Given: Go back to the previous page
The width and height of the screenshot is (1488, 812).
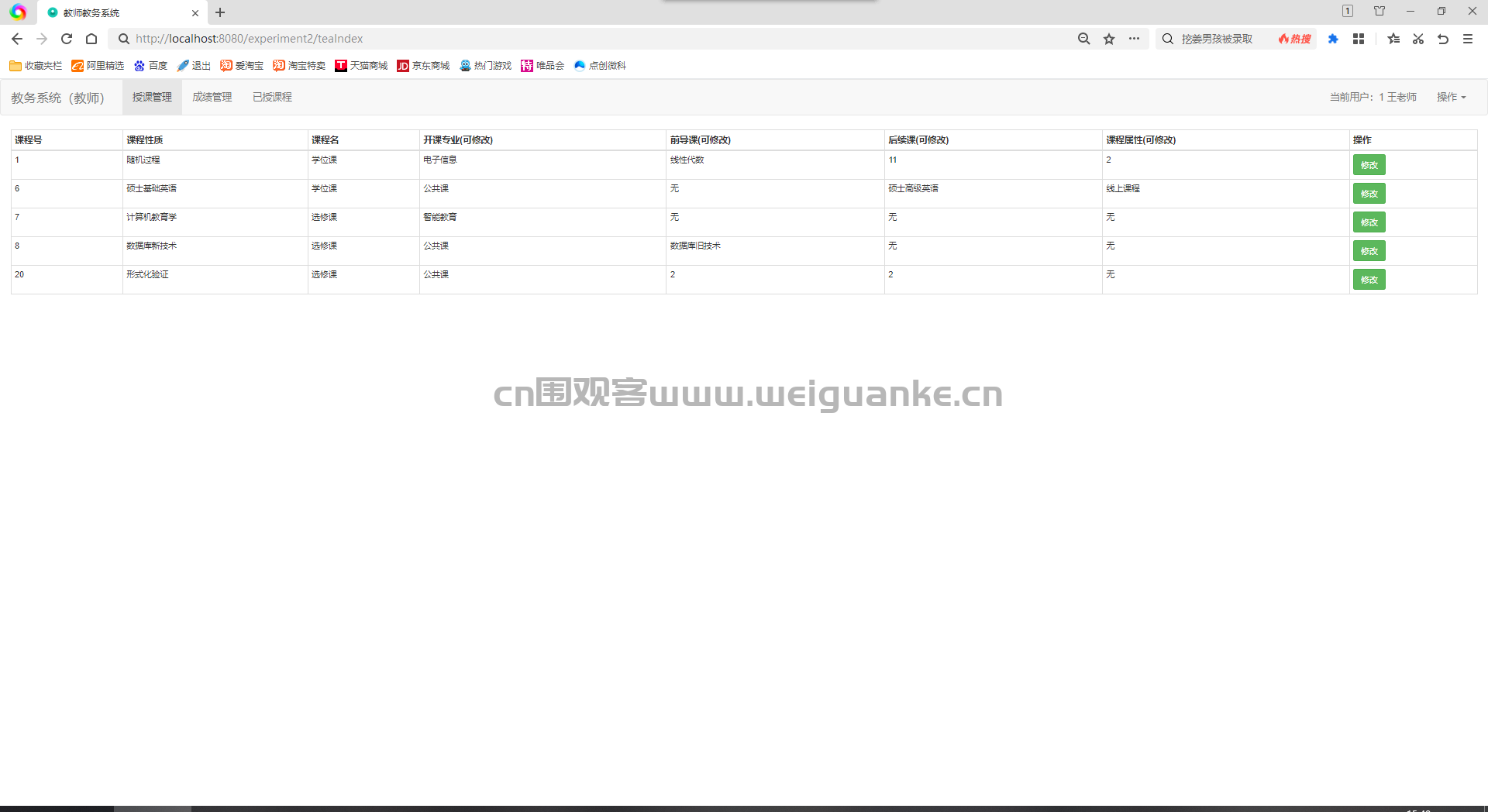Looking at the screenshot, I should click(x=17, y=39).
